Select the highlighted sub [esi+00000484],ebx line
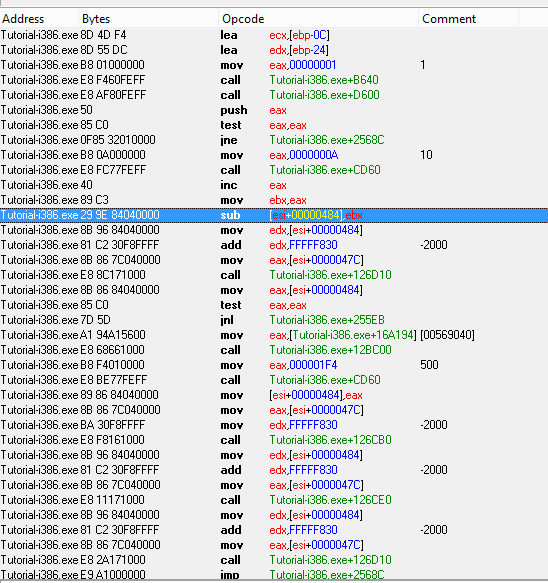This screenshot has height=583, width=548. coord(274,215)
